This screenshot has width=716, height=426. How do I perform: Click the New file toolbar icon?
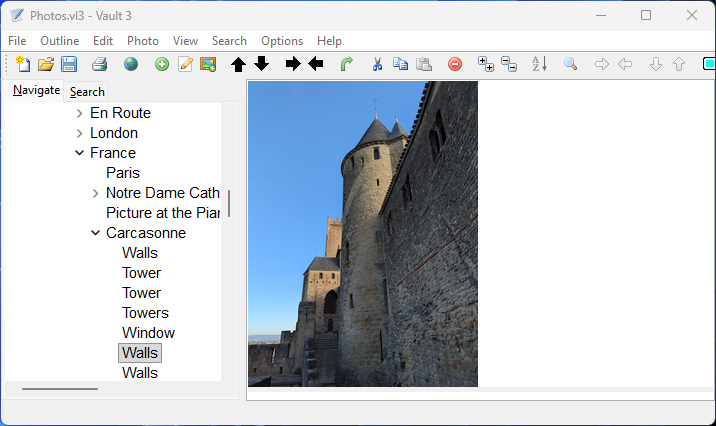[x=23, y=64]
